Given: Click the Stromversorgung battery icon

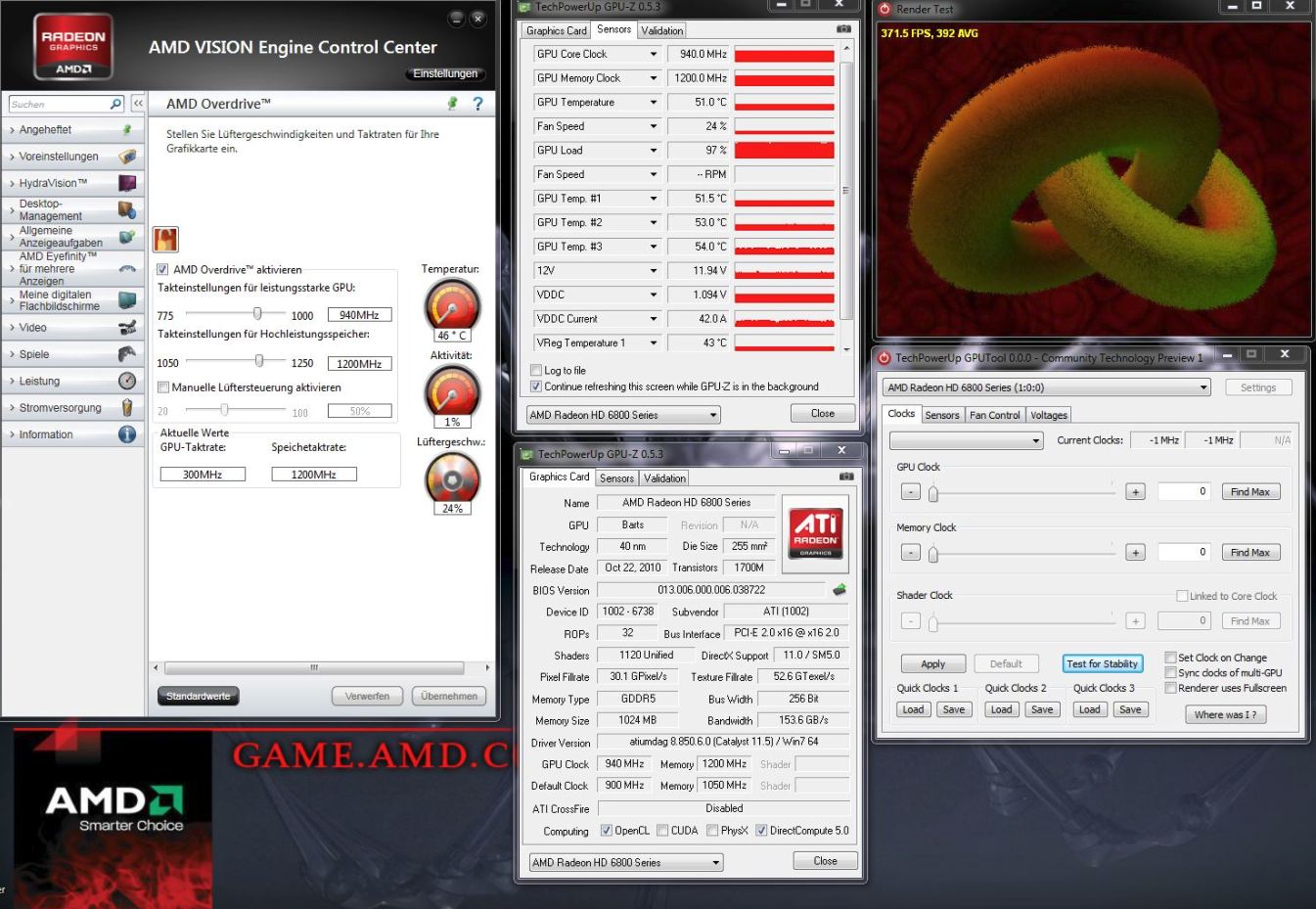Looking at the screenshot, I should 127,407.
